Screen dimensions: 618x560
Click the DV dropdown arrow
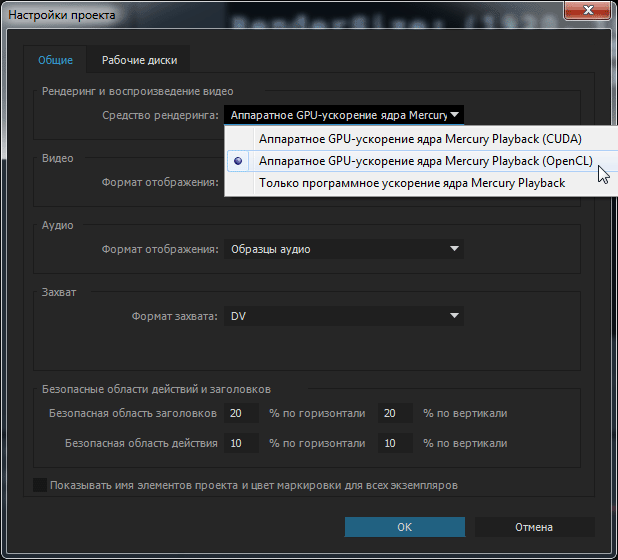click(x=454, y=316)
